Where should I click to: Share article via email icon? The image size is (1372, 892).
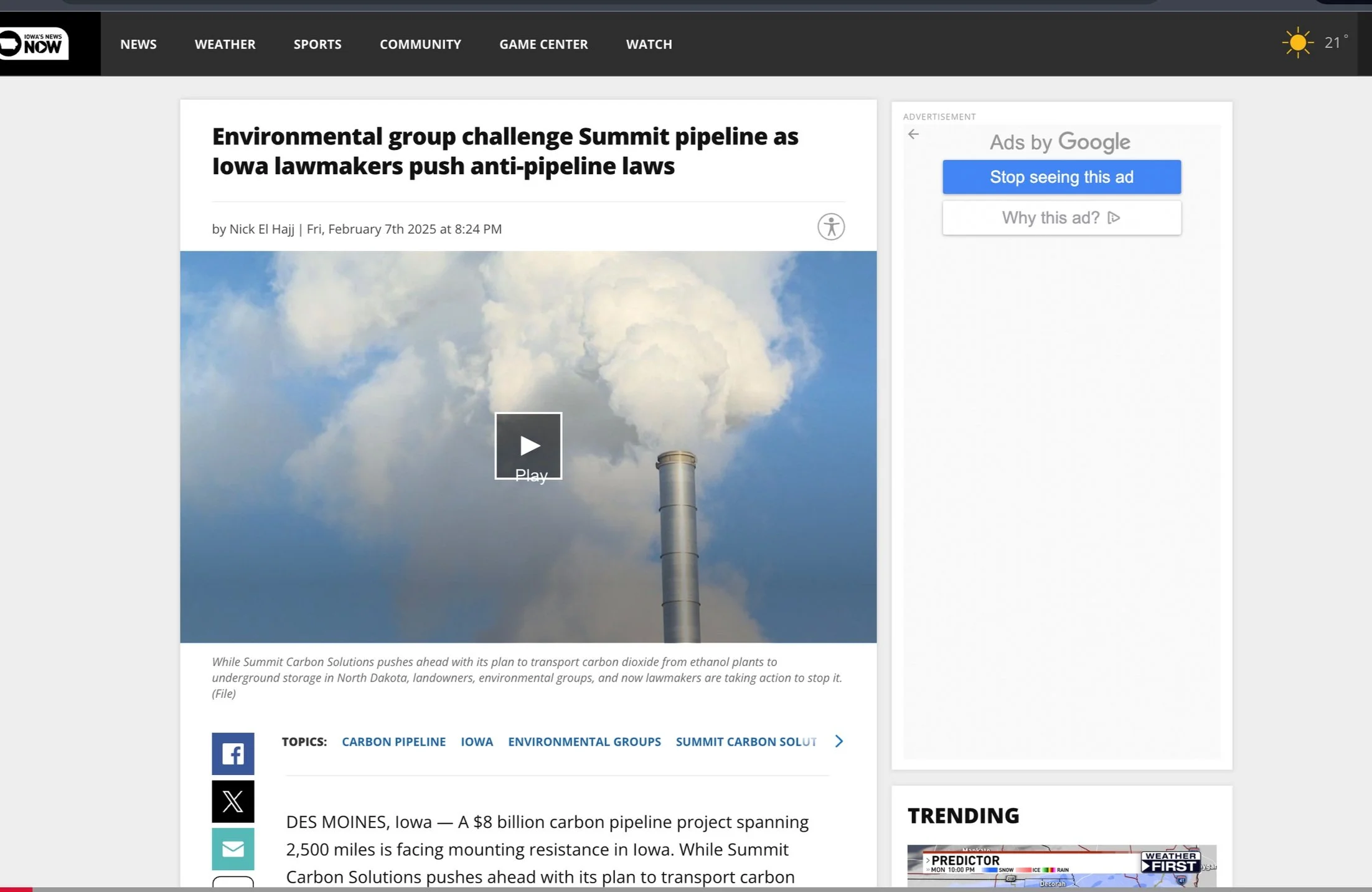[x=233, y=849]
